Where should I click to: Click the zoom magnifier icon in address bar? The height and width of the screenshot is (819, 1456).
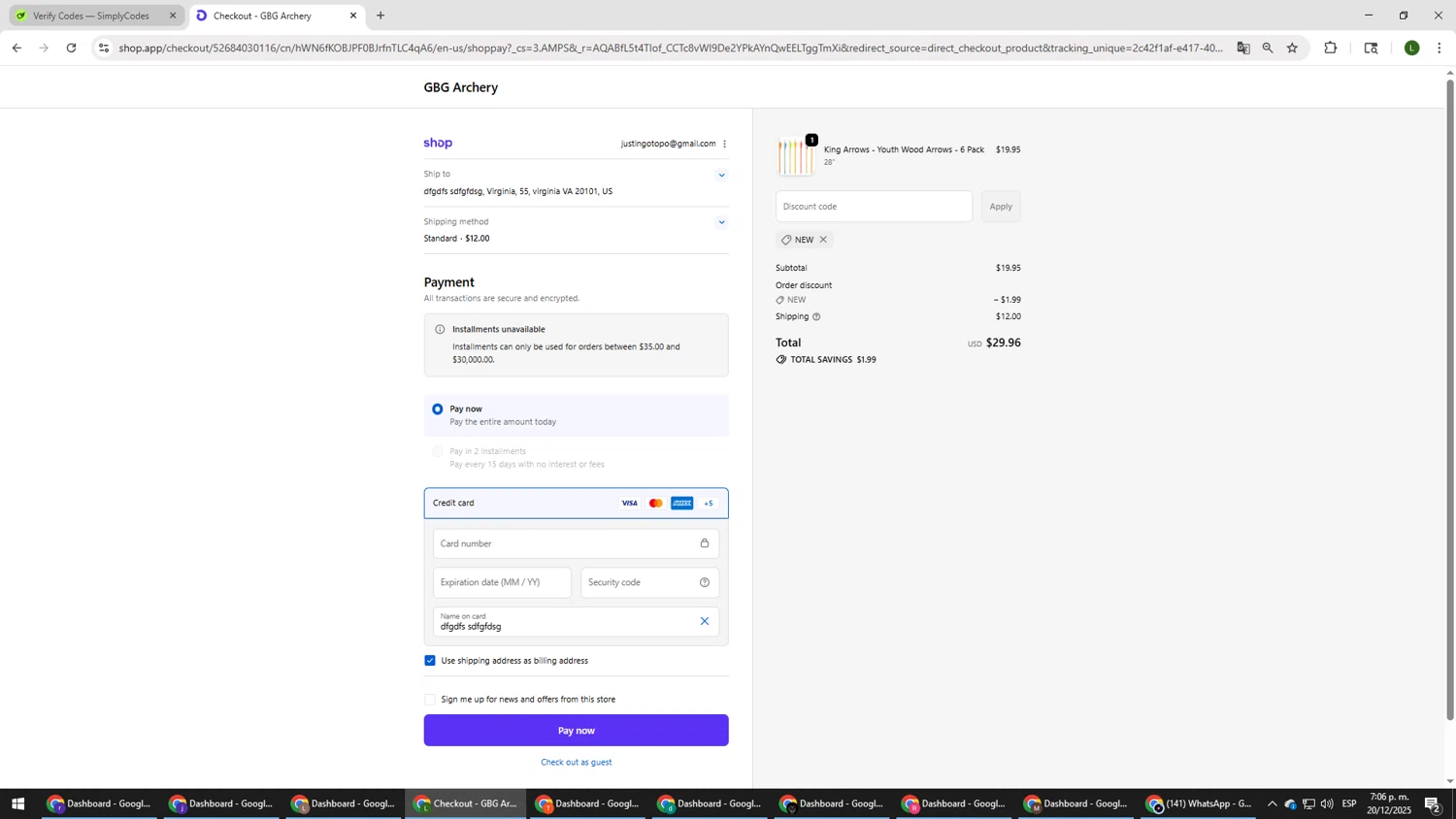click(x=1268, y=48)
